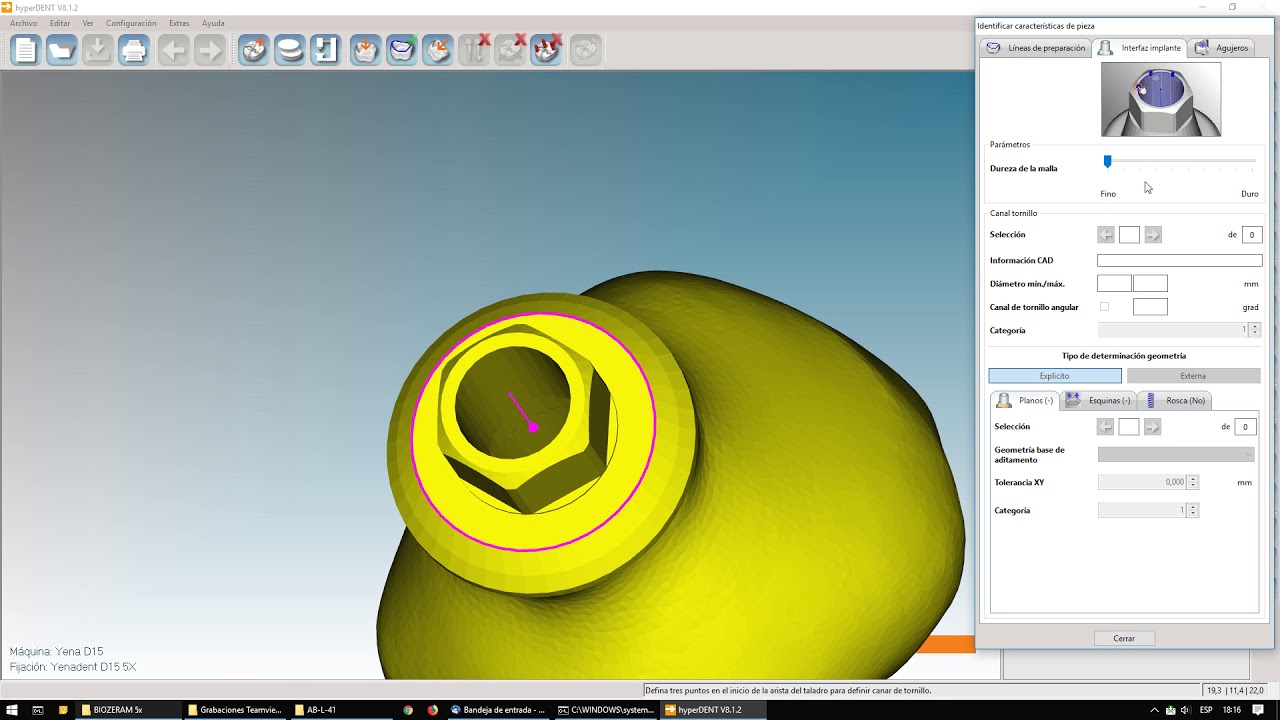
Task: Click the Canal tornillo next selection arrow
Action: click(x=1153, y=235)
